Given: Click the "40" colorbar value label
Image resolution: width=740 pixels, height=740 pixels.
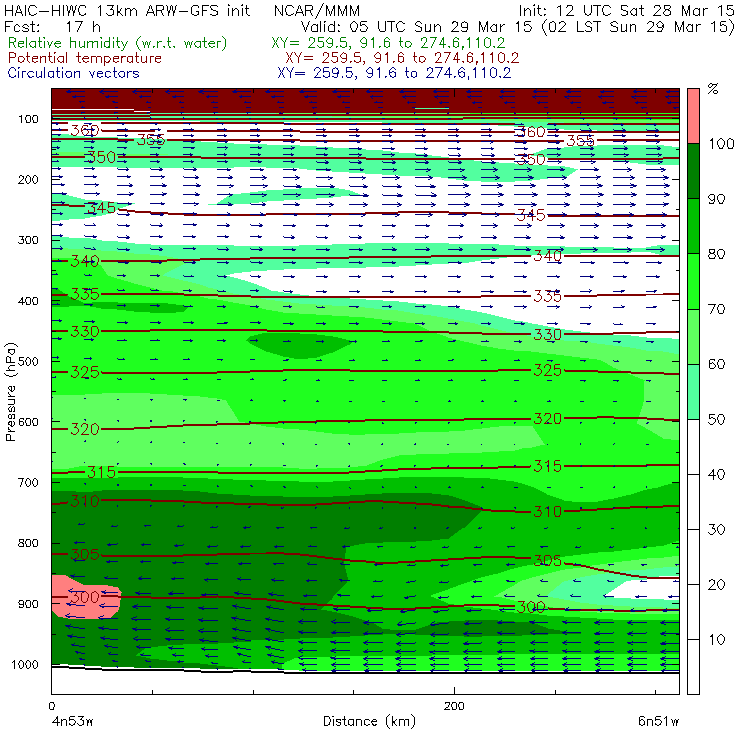Looking at the screenshot, I should (716, 474).
